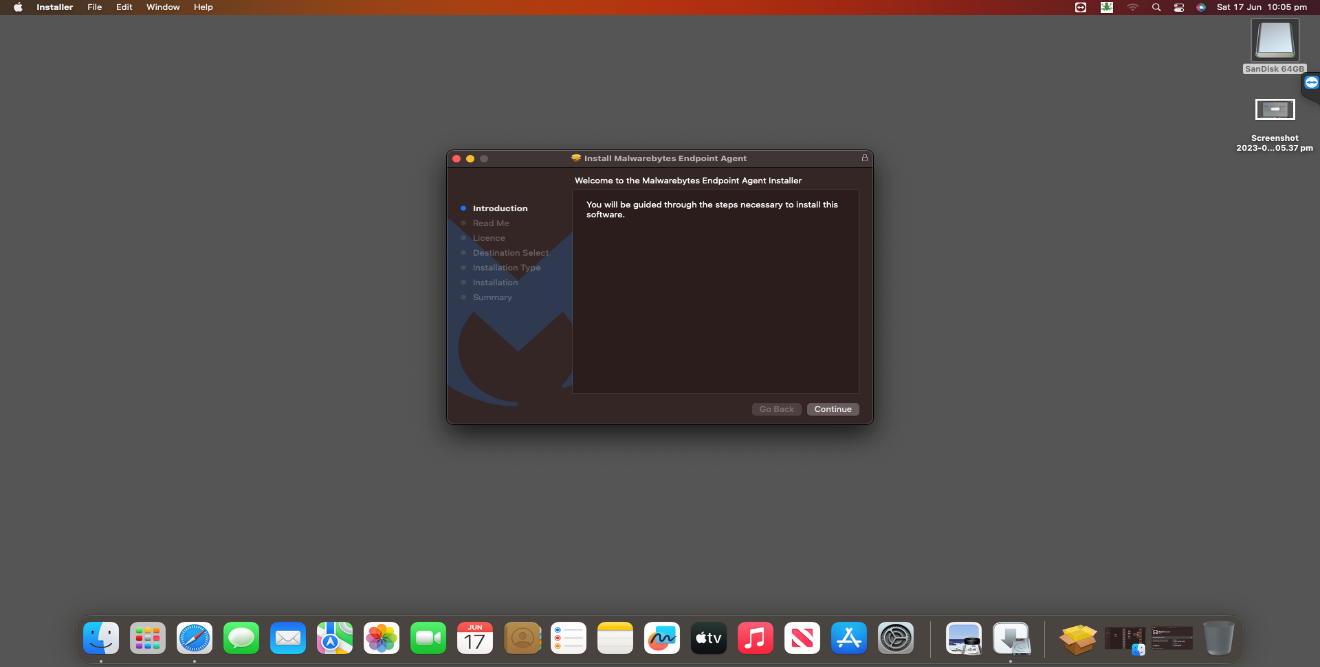1320x667 pixels.
Task: Click the Read Me step label
Action: (x=491, y=223)
